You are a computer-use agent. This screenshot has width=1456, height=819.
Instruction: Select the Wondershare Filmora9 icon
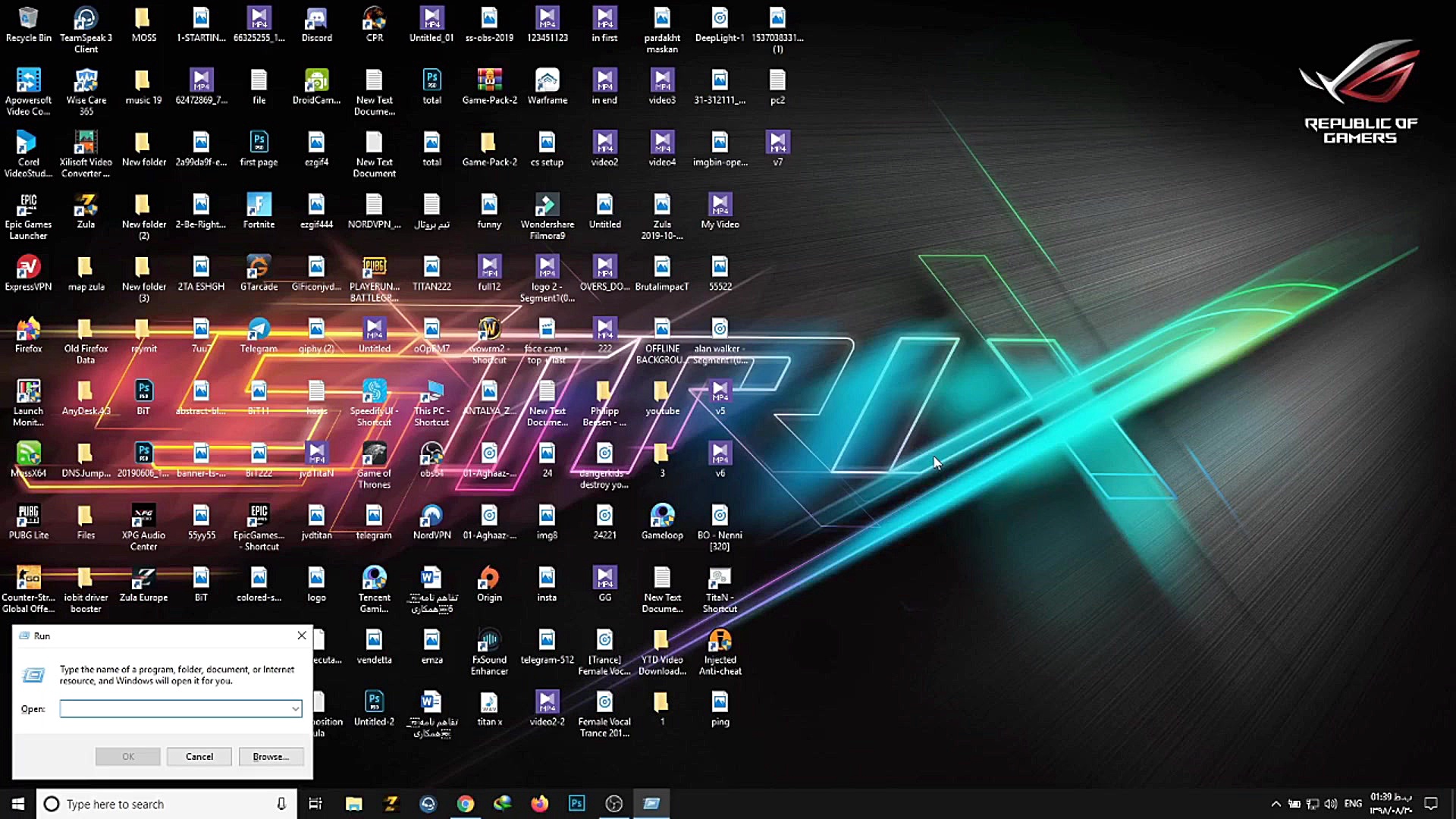click(547, 205)
